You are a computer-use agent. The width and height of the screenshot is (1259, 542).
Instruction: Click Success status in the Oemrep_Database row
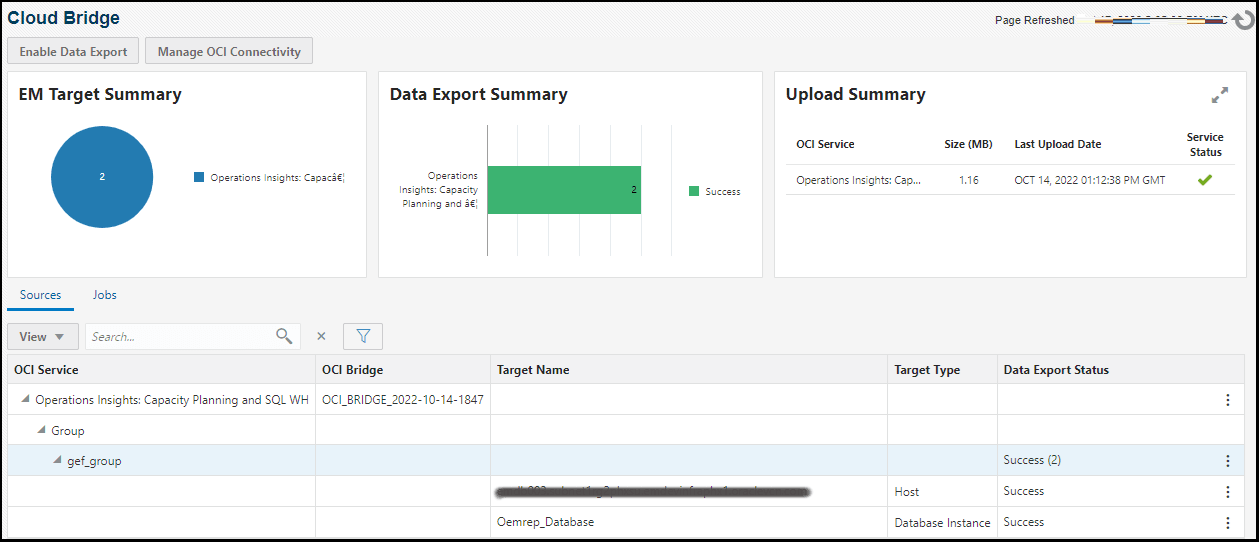1023,522
